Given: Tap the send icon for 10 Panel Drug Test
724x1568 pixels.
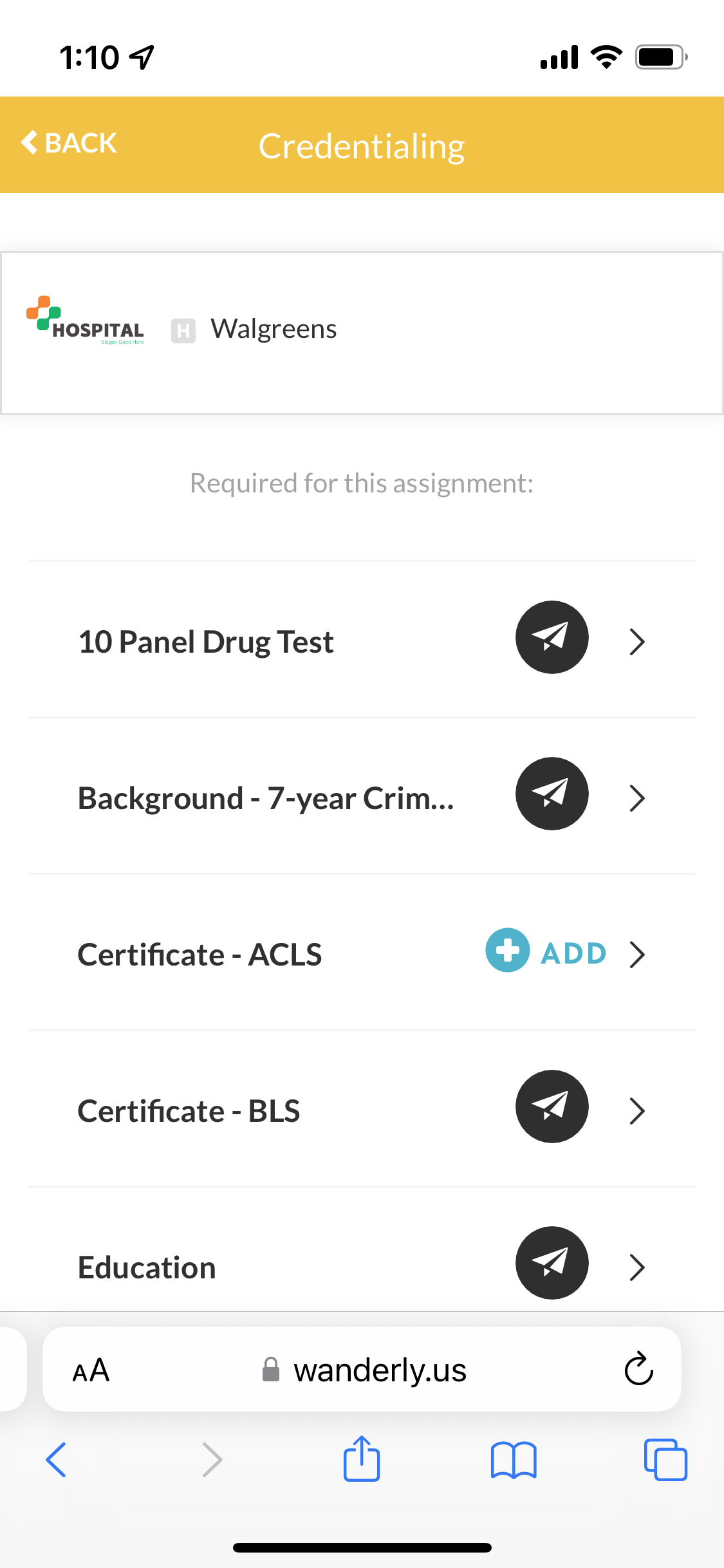Looking at the screenshot, I should click(552, 637).
